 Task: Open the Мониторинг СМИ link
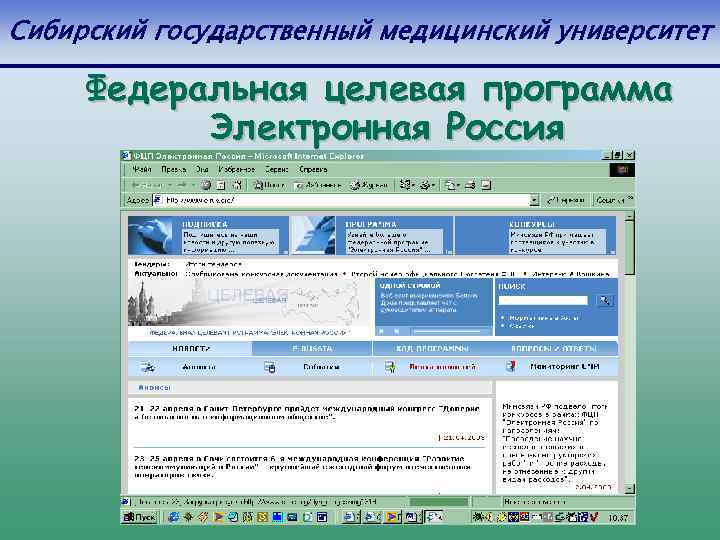click(x=565, y=366)
